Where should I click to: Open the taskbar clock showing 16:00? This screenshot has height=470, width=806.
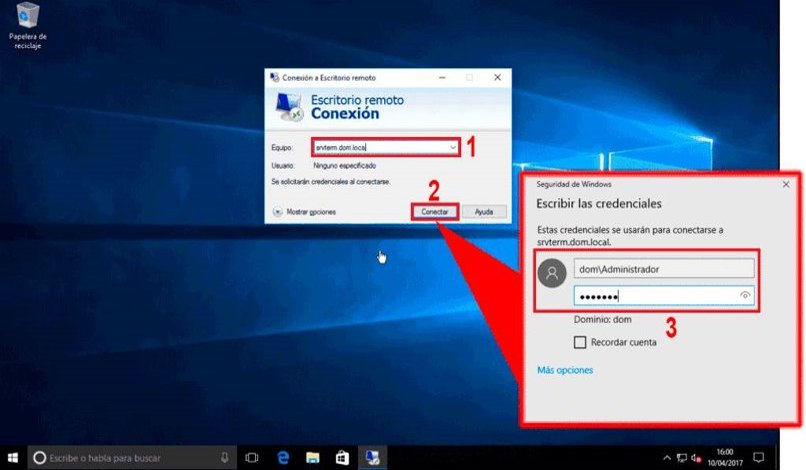pos(725,457)
